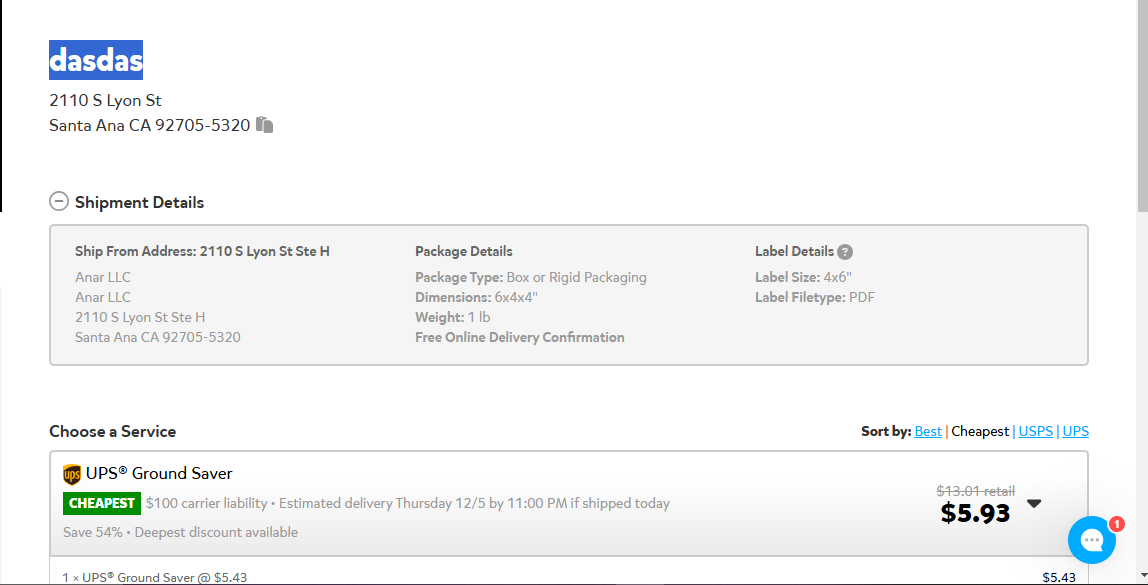Click the $5.93 price amount
This screenshot has width=1148, height=585.
(975, 513)
